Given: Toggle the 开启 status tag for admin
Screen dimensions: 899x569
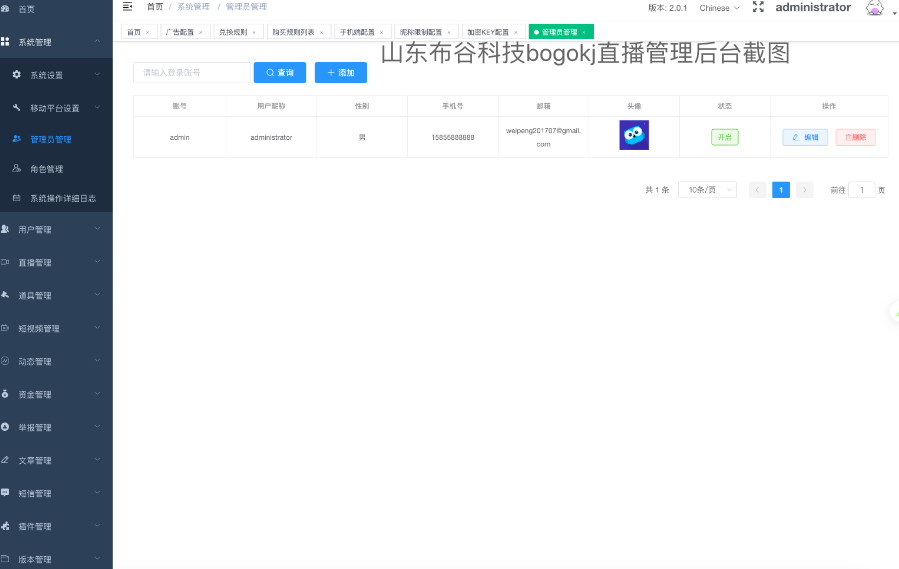Looking at the screenshot, I should coord(724,137).
